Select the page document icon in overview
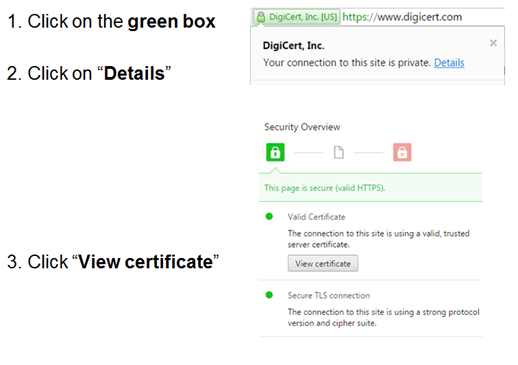 (339, 153)
